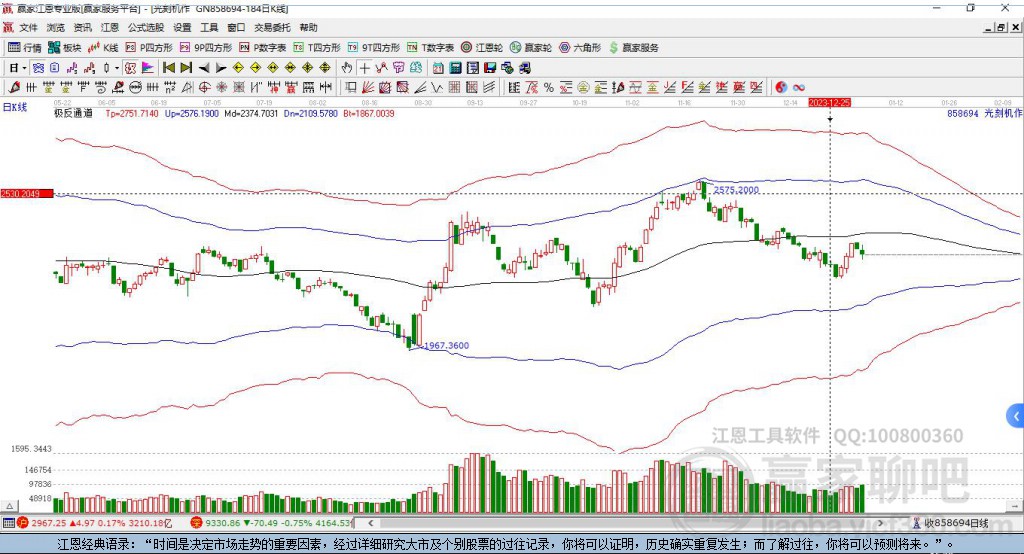Open the 江恩 menu
This screenshot has height=554, width=1024.
[x=110, y=27]
